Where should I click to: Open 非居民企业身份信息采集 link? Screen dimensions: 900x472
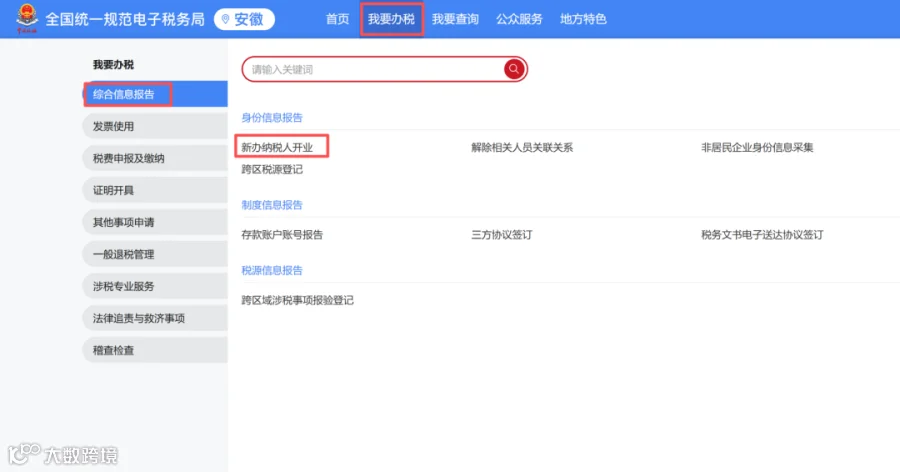click(757, 147)
